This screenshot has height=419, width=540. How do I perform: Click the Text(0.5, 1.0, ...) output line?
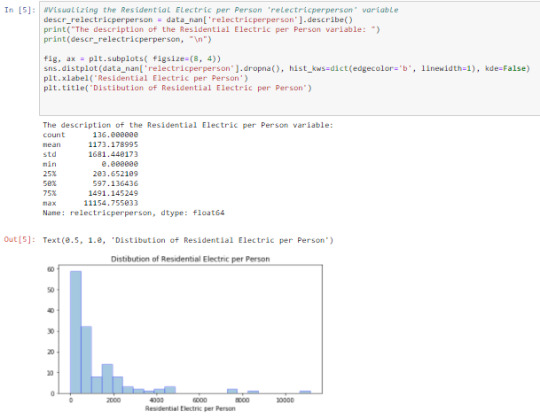[188, 240]
